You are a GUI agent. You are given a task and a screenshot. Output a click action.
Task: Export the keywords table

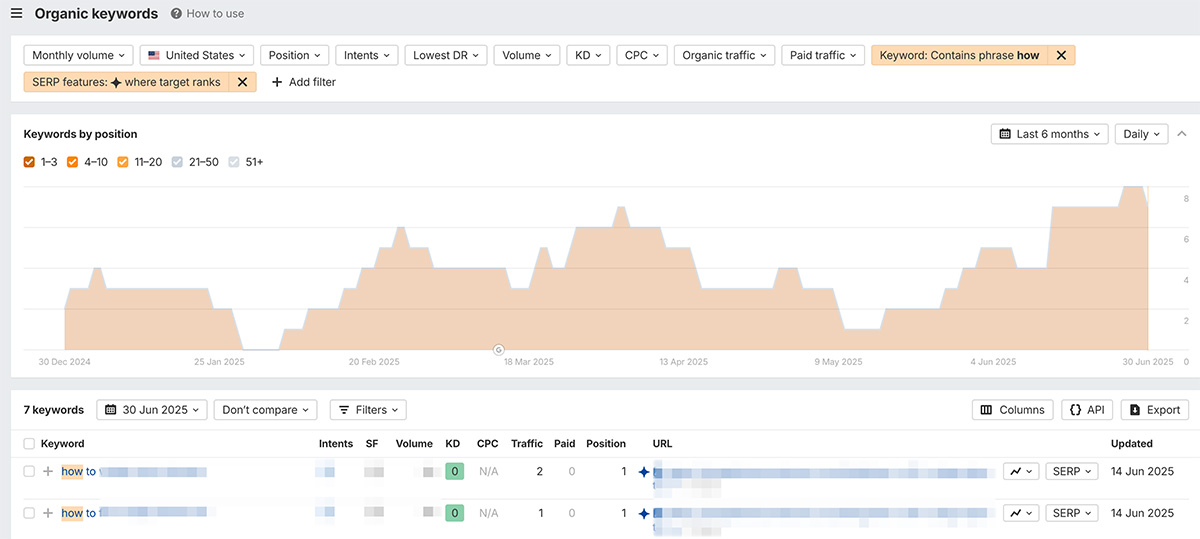[1155, 410]
